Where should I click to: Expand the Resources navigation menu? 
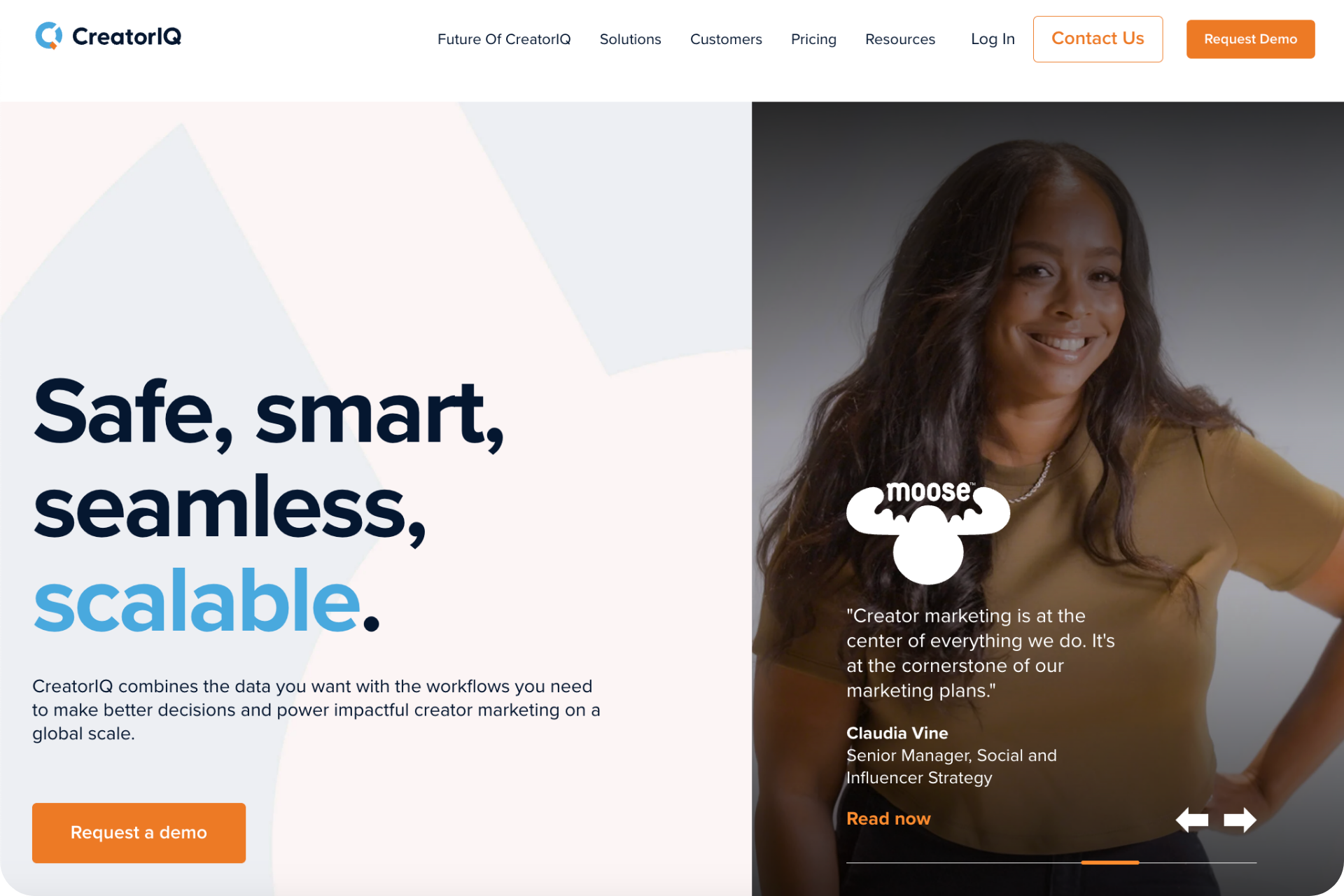(x=900, y=39)
